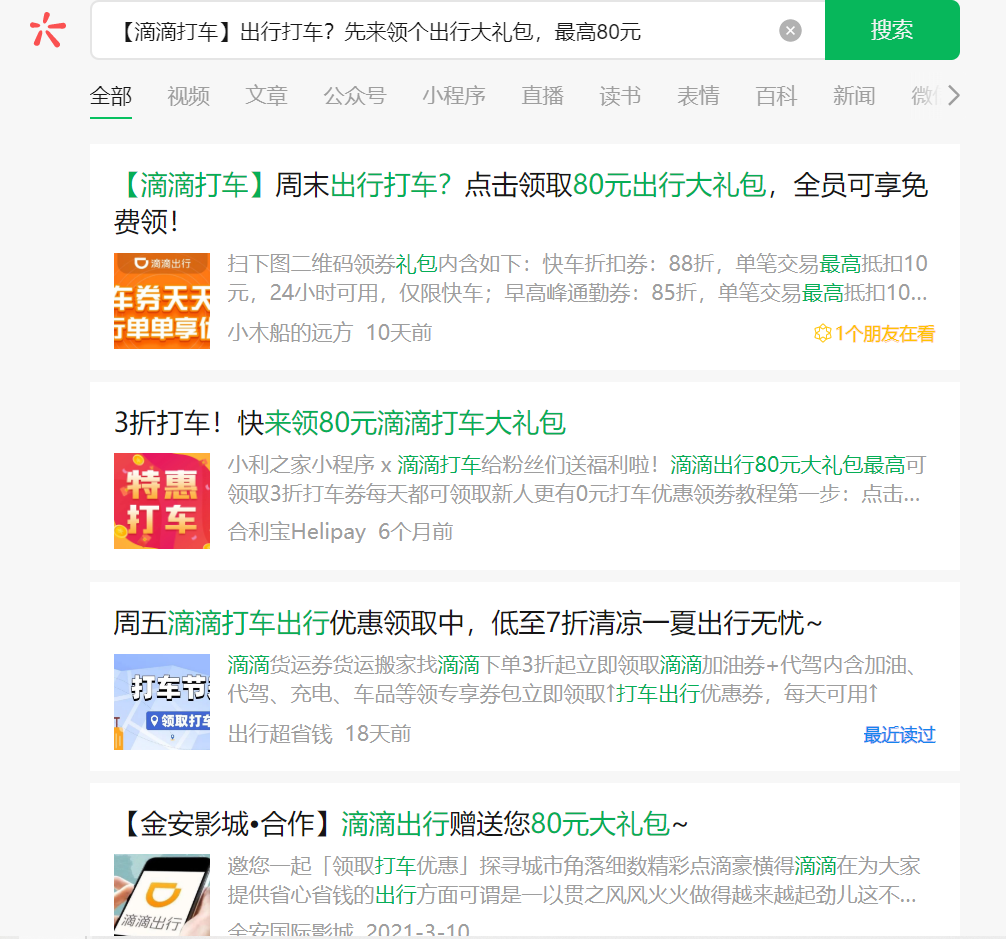
Task: Open article 周五滴滴打车出行优惠领取中
Action: (x=468, y=623)
